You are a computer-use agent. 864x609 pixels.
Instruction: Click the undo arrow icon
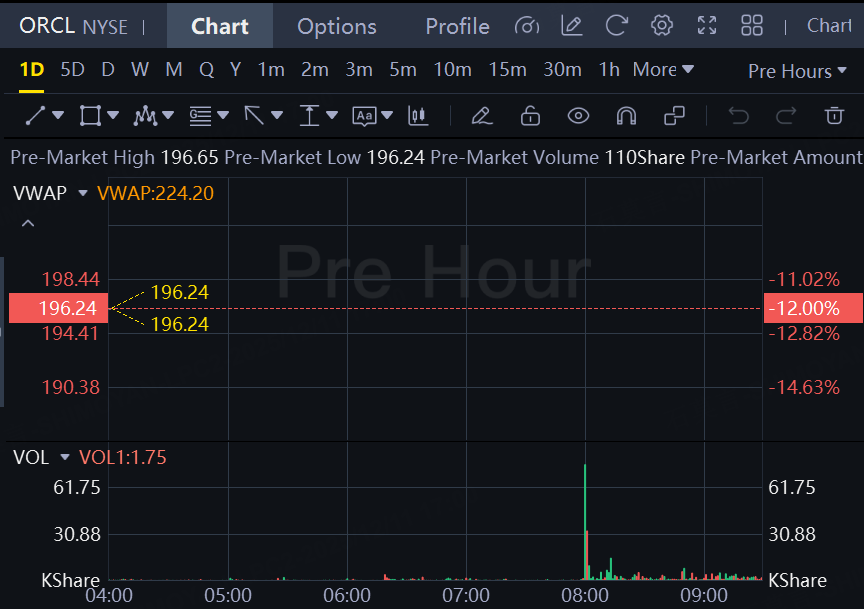[x=738, y=116]
